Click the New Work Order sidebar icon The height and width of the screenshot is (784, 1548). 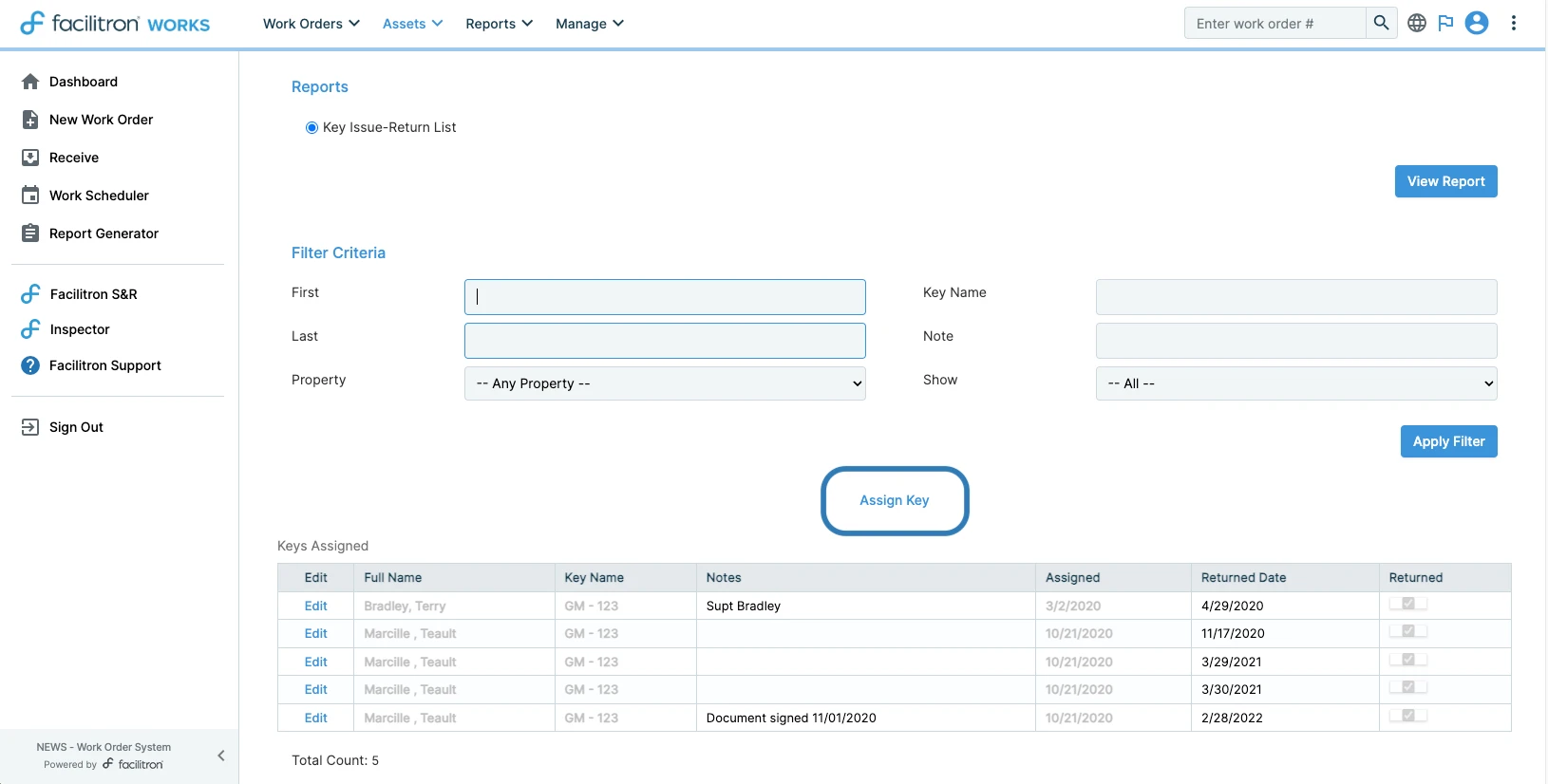[x=30, y=120]
